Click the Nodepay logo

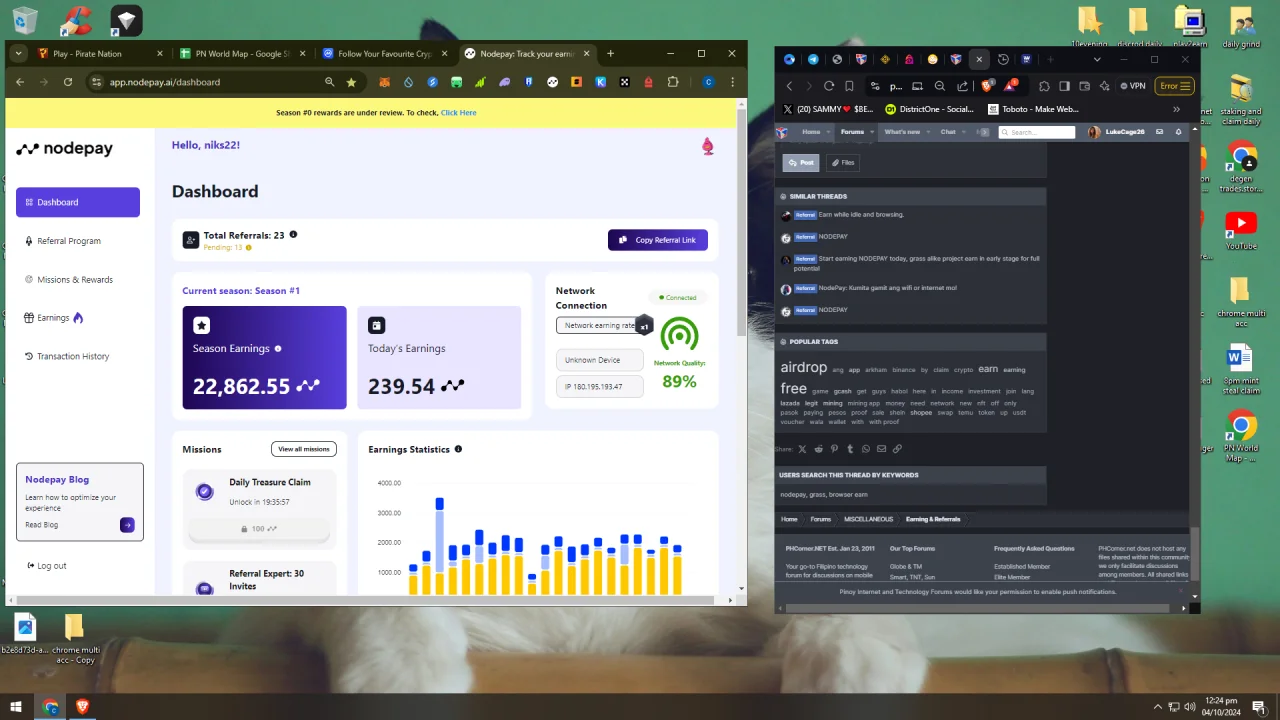pyautogui.click(x=64, y=149)
